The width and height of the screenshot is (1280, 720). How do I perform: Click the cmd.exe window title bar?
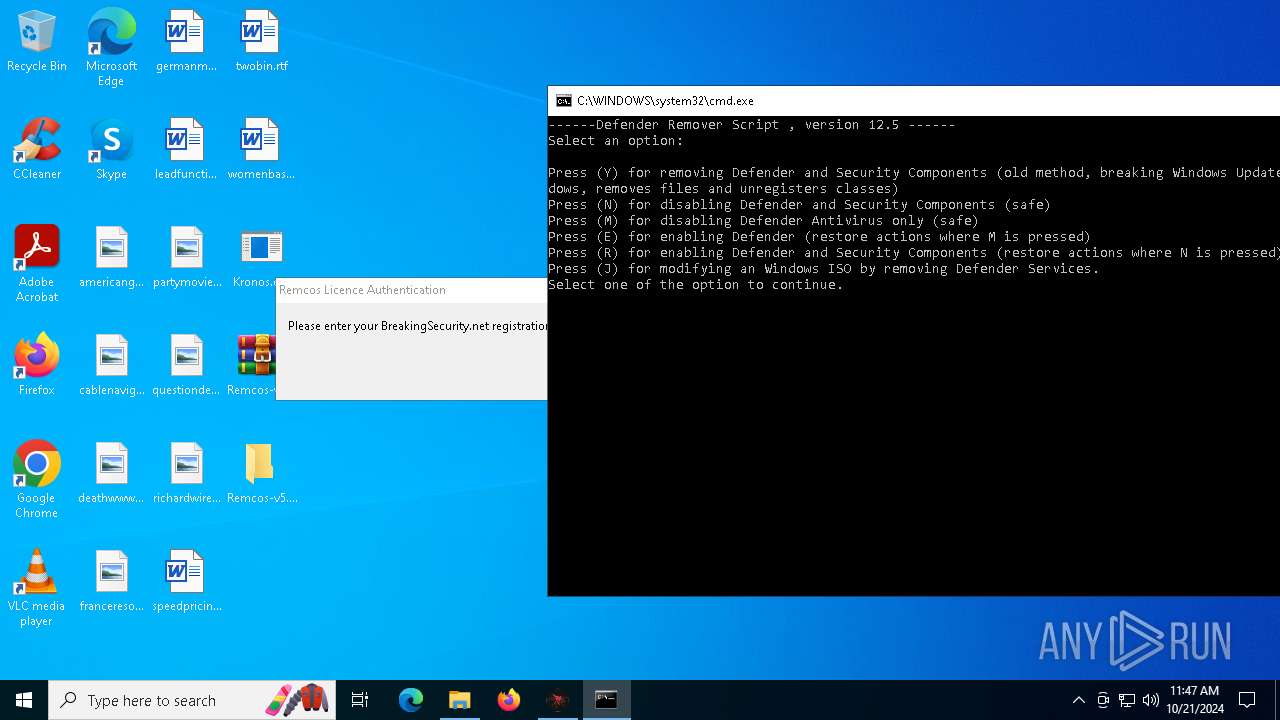tap(914, 101)
